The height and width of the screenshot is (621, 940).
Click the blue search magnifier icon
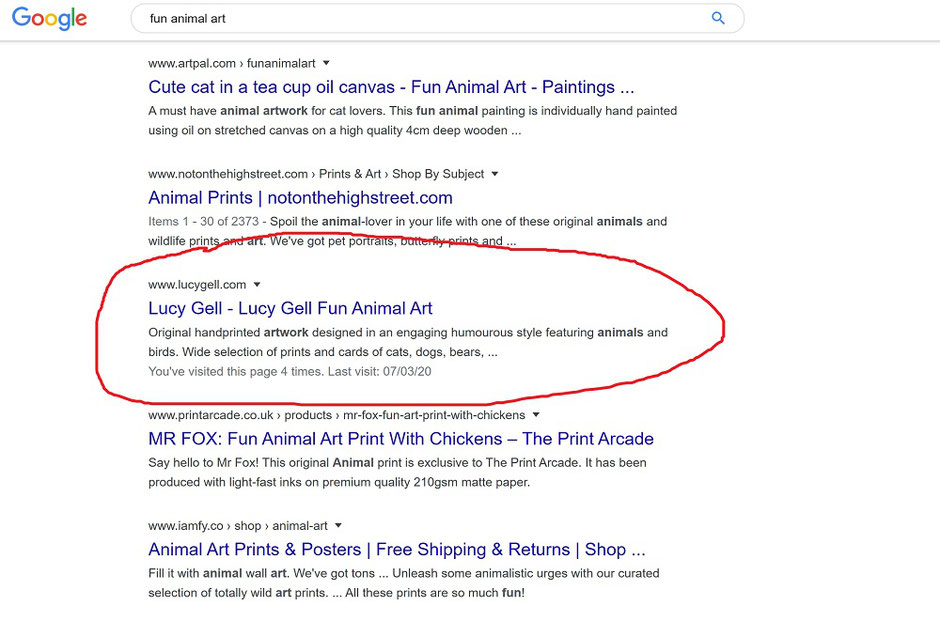point(718,18)
